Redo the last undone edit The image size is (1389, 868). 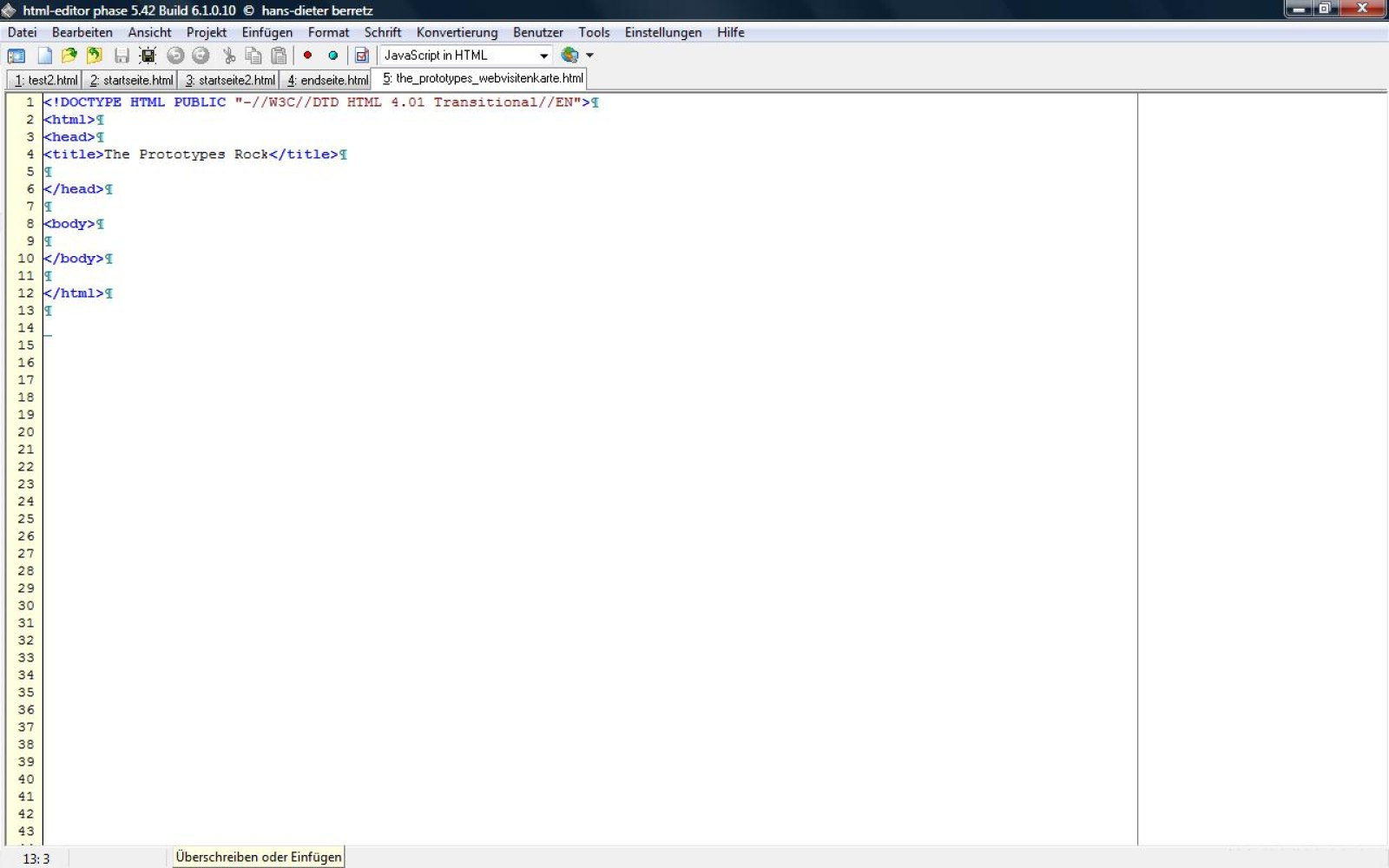pos(201,56)
